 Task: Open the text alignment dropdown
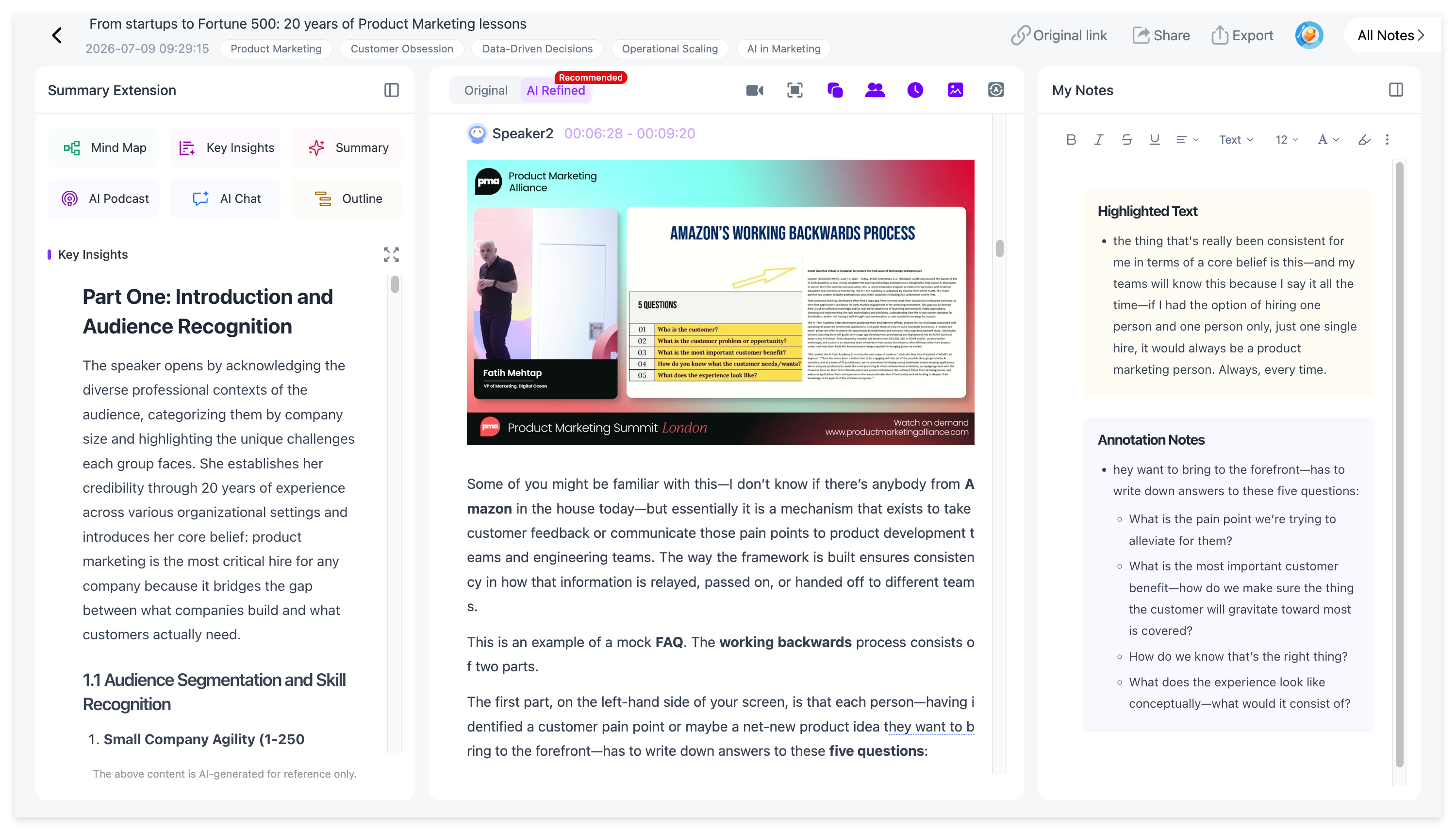pos(1187,139)
